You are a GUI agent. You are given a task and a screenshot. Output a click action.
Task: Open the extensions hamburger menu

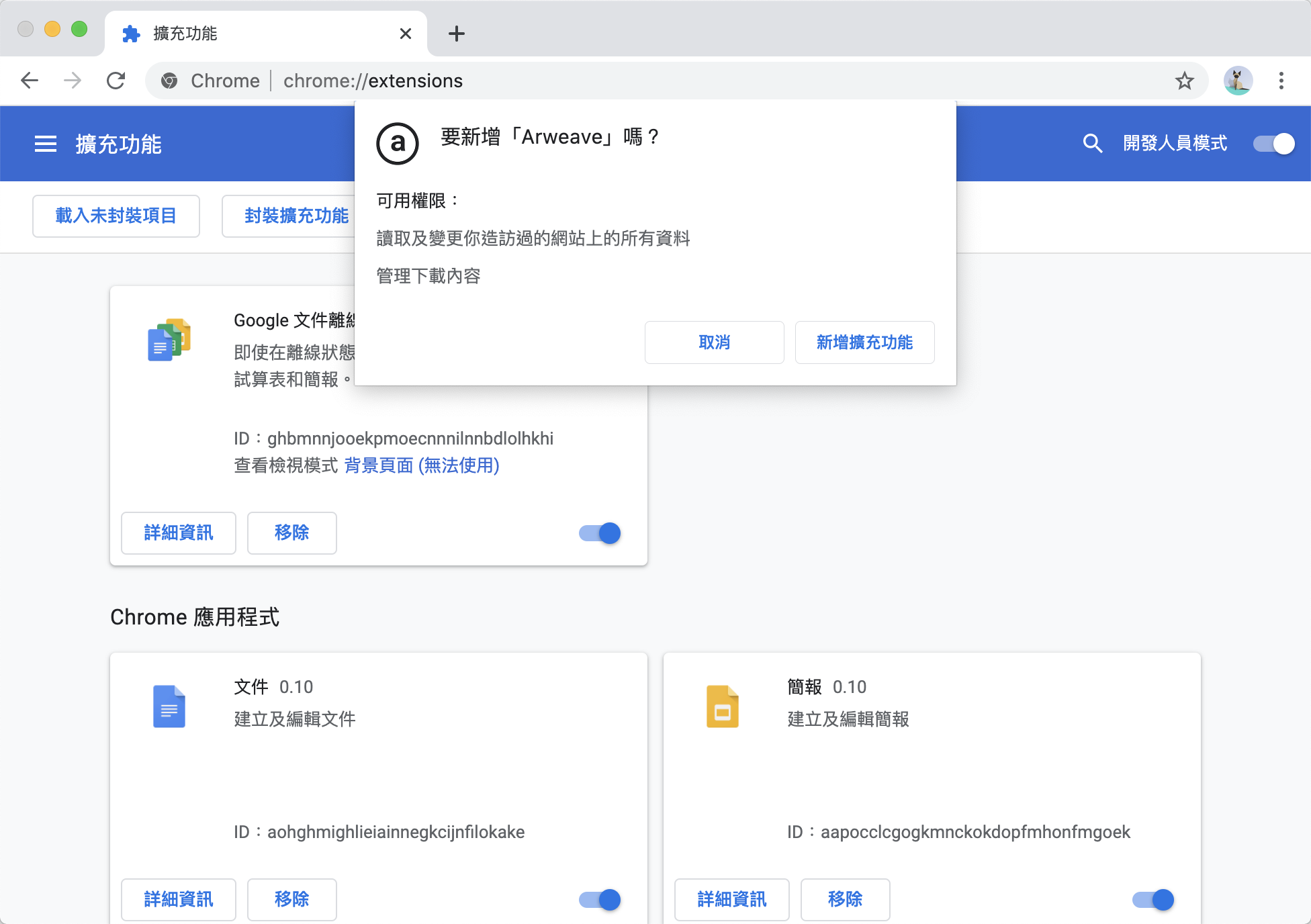(45, 144)
